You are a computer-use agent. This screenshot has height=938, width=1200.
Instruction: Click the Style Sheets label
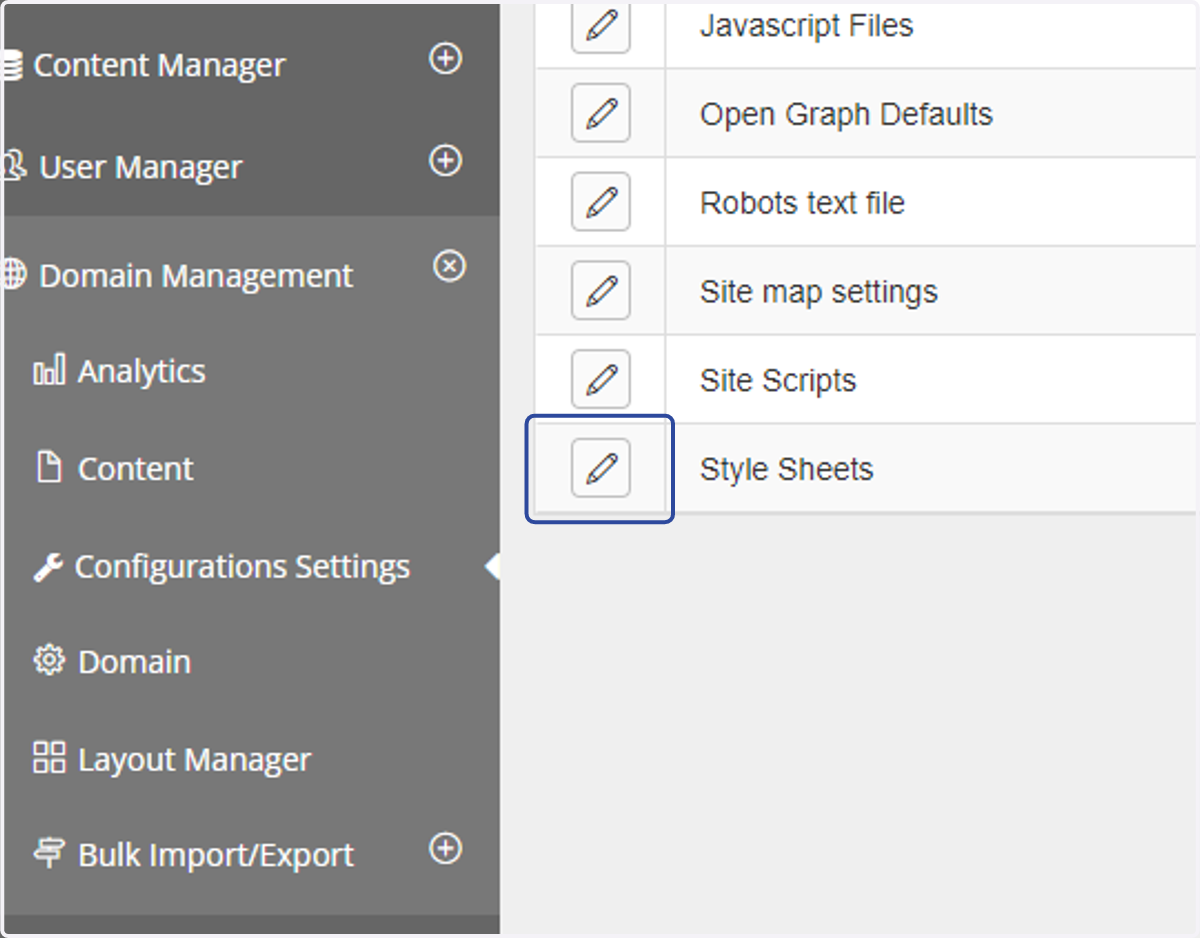point(787,469)
